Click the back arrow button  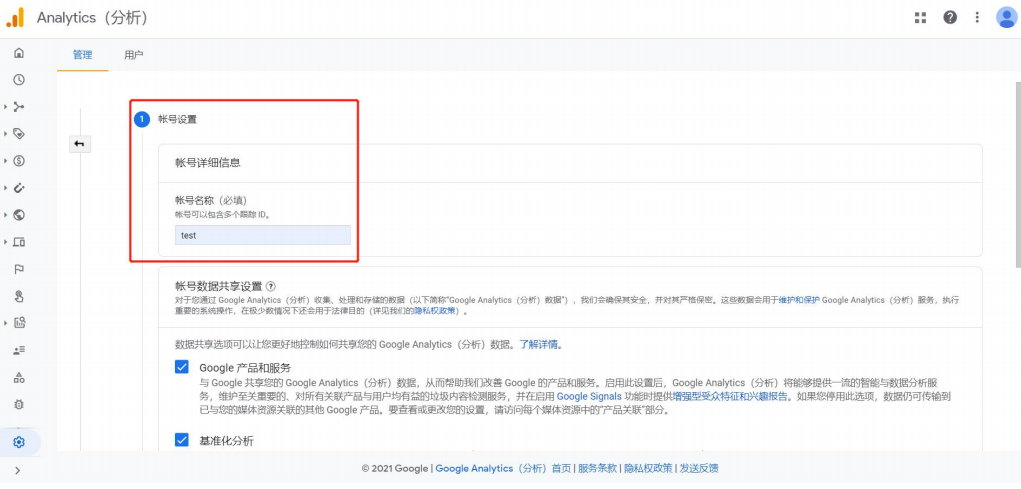tap(79, 144)
